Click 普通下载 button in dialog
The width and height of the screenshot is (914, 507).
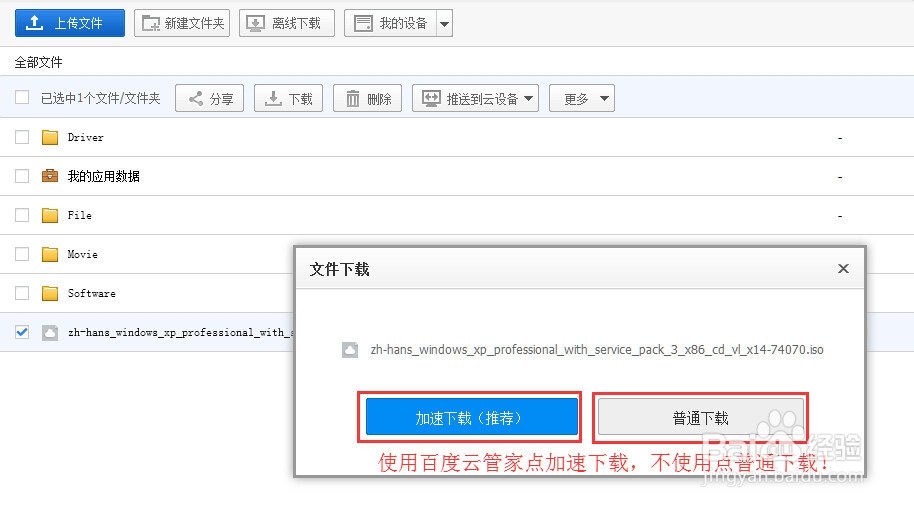pos(701,417)
